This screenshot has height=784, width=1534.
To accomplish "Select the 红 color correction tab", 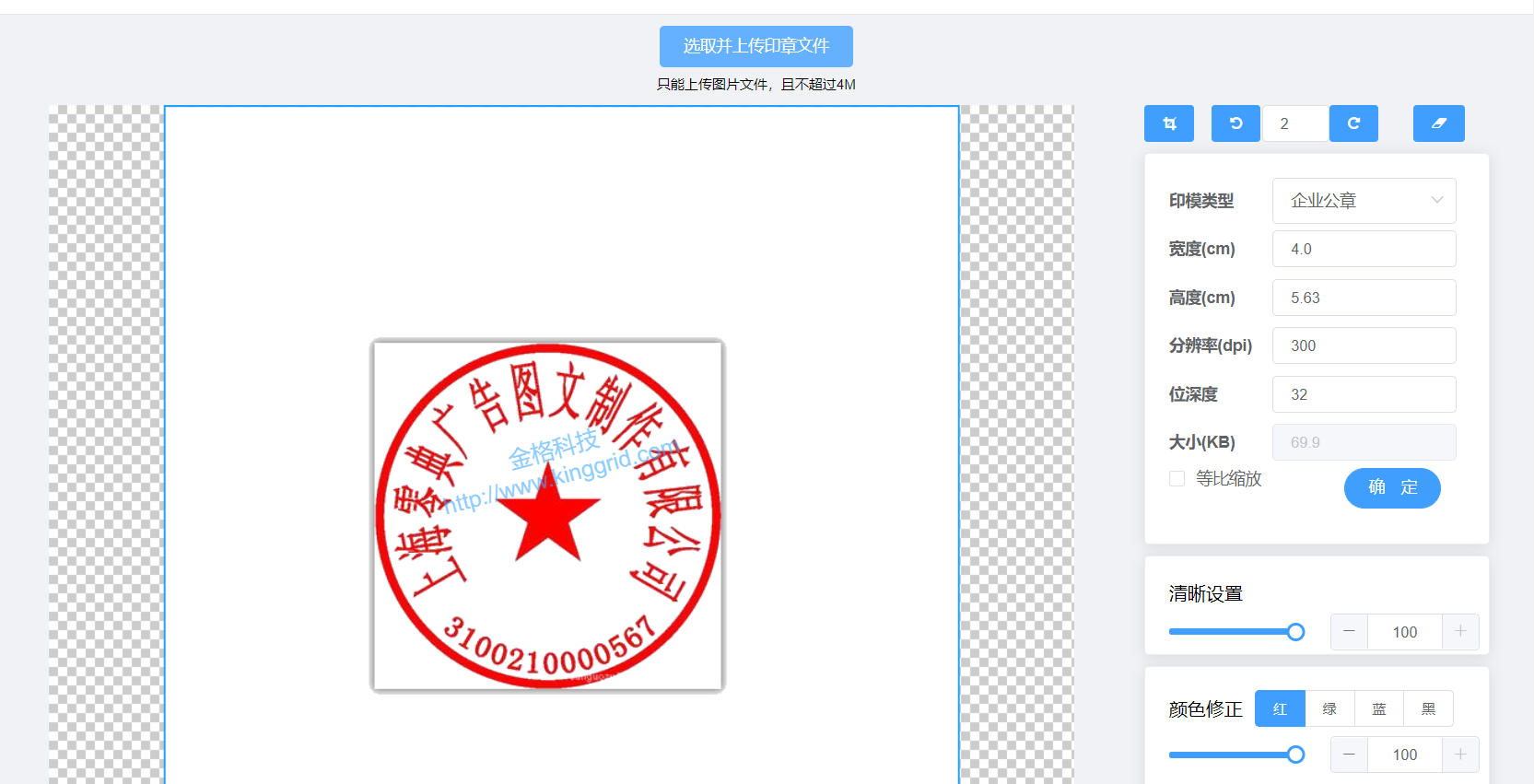I will pos(1280,708).
